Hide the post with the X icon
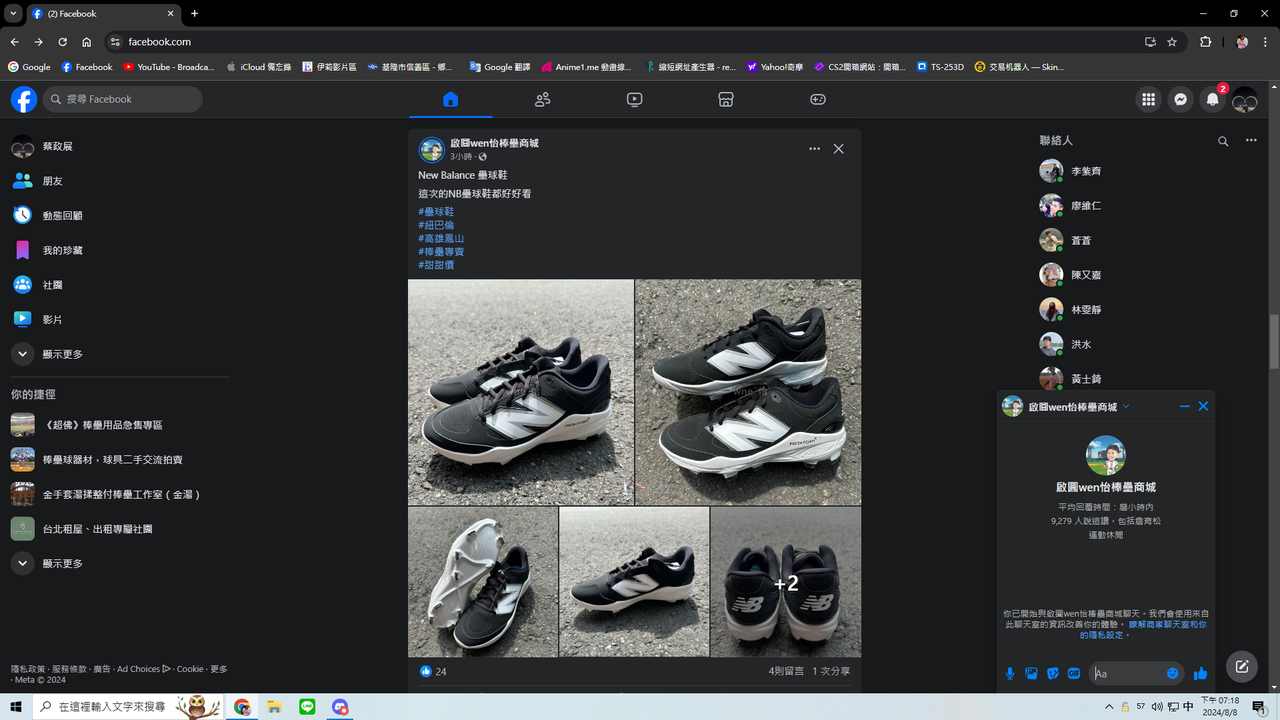The height and width of the screenshot is (720, 1280). [838, 149]
